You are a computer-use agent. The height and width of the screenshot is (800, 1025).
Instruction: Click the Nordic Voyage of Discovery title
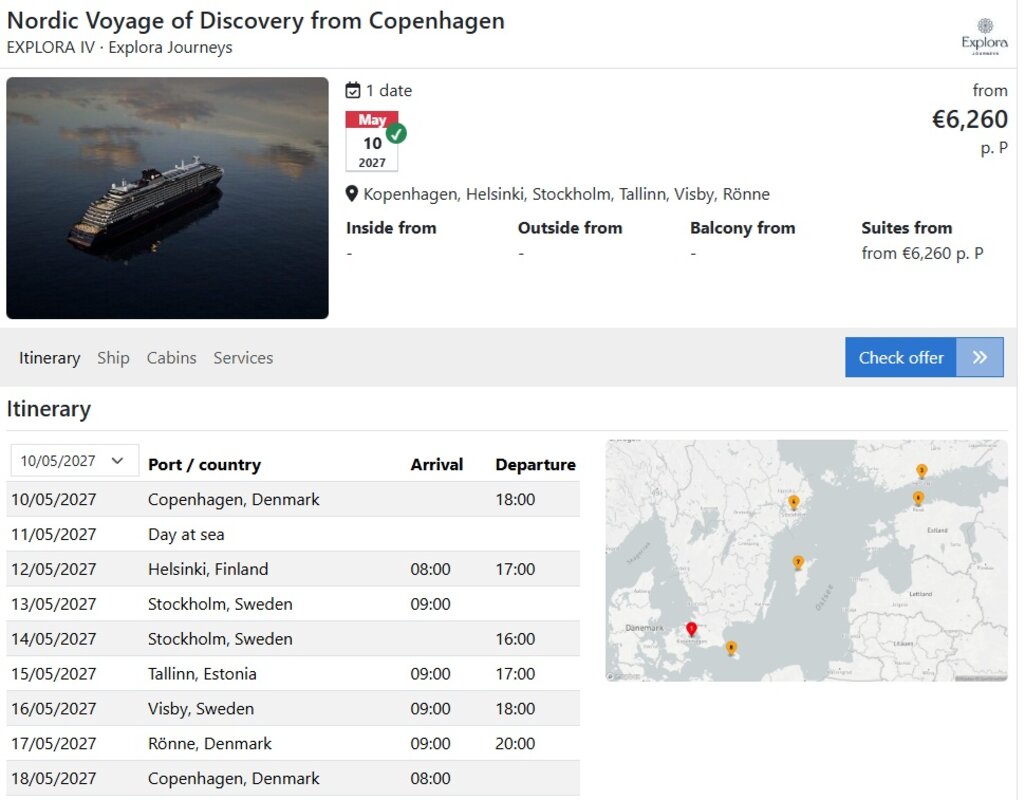256,20
